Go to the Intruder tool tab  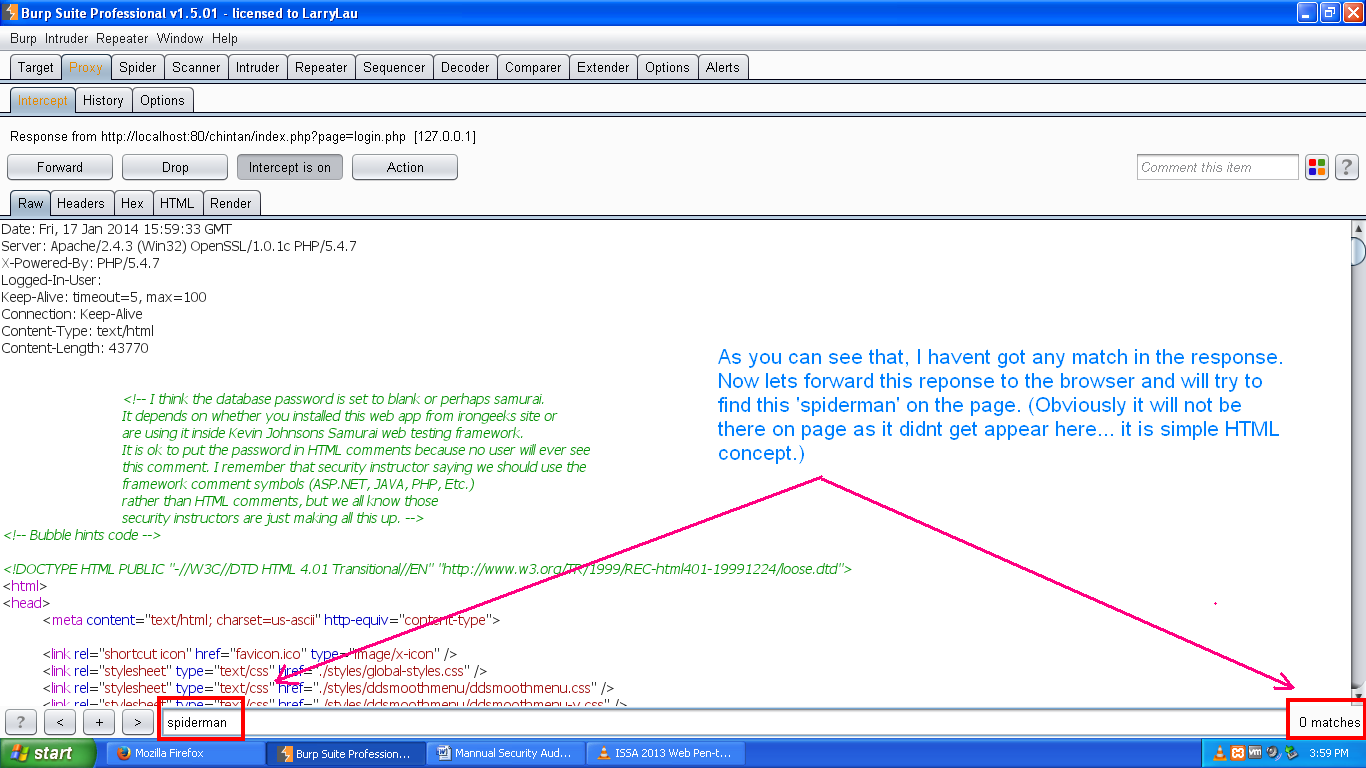tap(258, 67)
